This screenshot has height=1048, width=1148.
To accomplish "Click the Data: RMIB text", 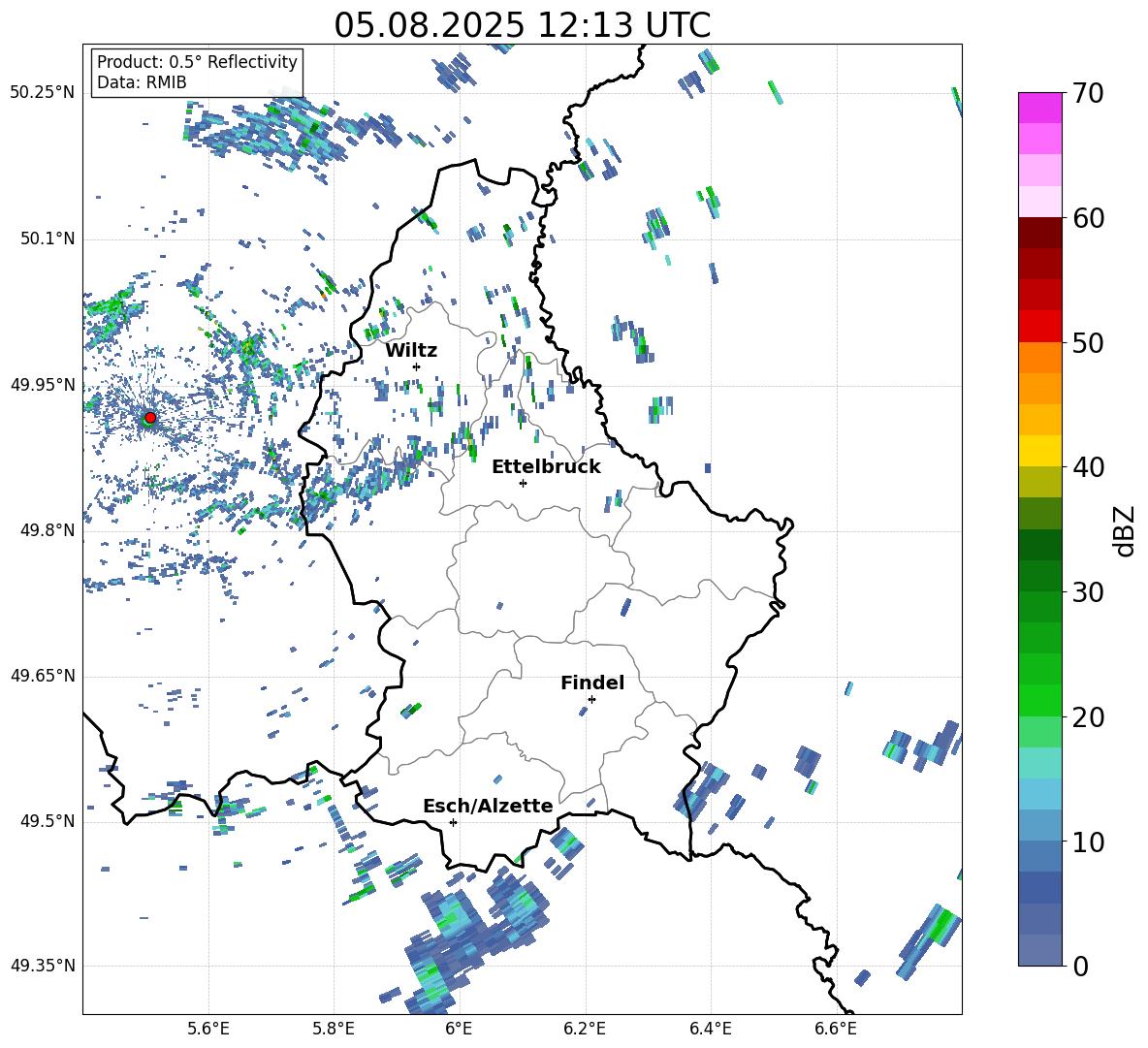I will pyautogui.click(x=142, y=82).
